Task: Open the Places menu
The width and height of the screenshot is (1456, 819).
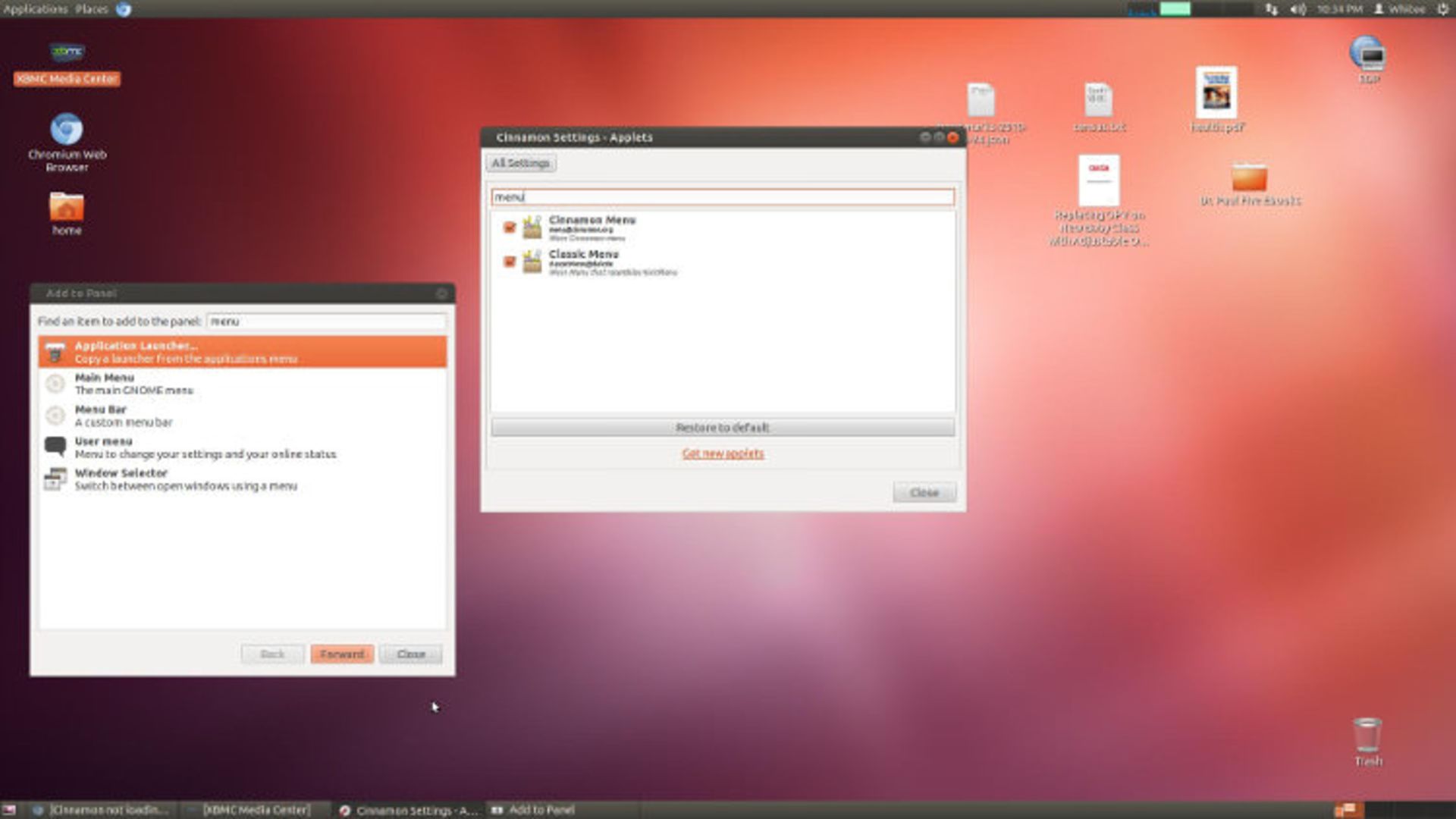Action: pyautogui.click(x=92, y=9)
